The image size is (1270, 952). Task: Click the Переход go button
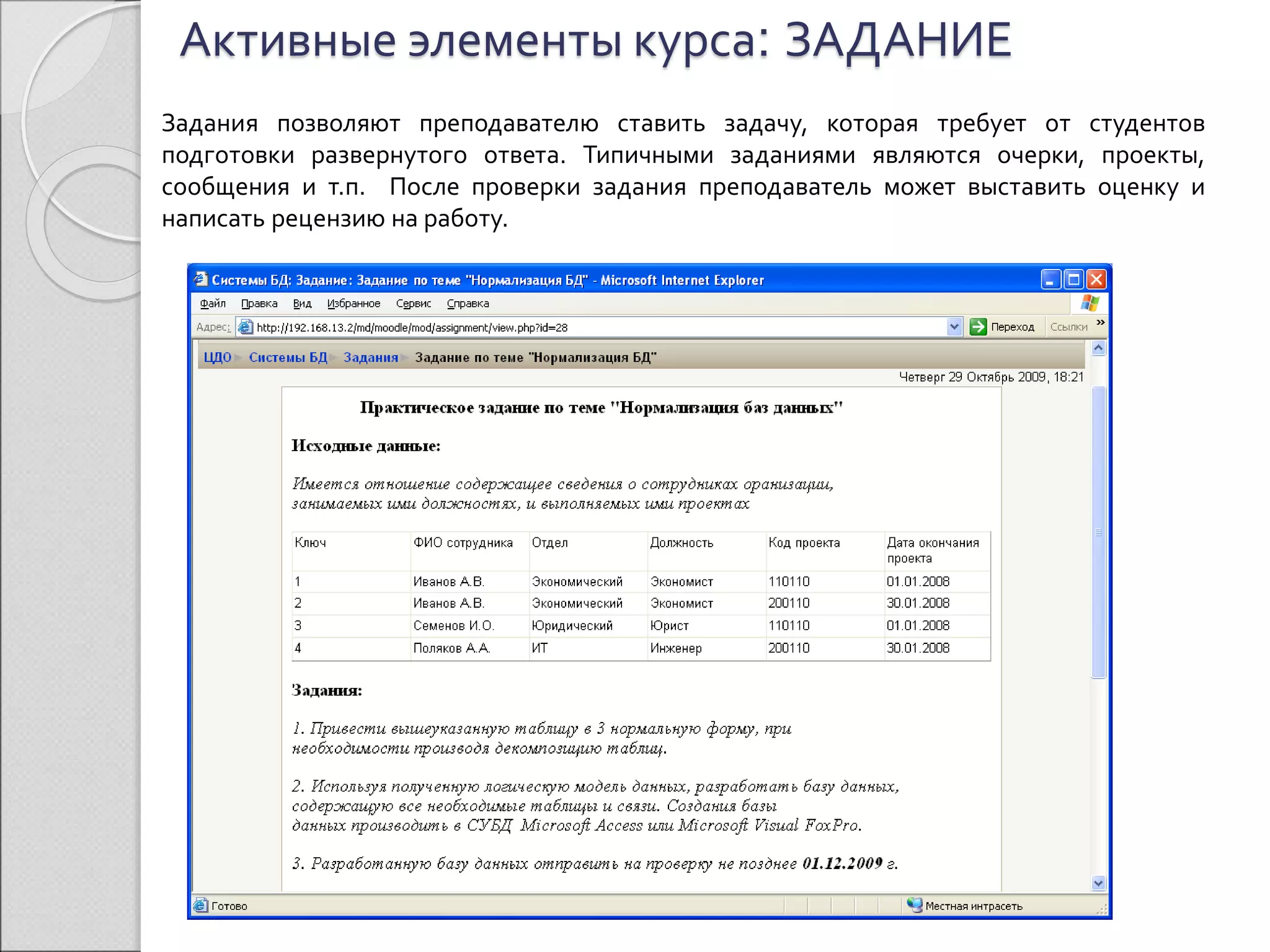click(x=1003, y=327)
